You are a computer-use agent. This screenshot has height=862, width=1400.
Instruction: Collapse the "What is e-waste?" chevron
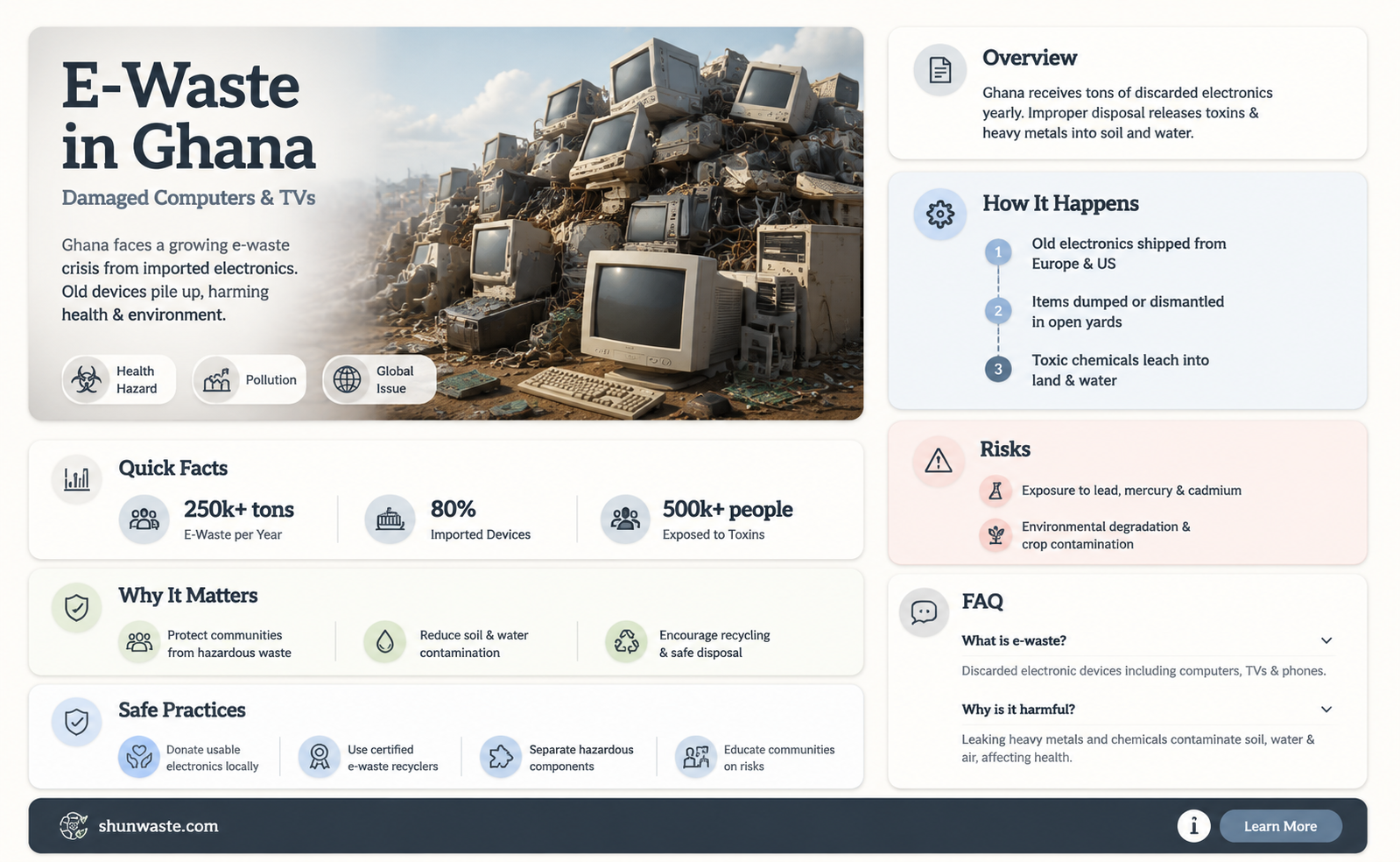1326,640
